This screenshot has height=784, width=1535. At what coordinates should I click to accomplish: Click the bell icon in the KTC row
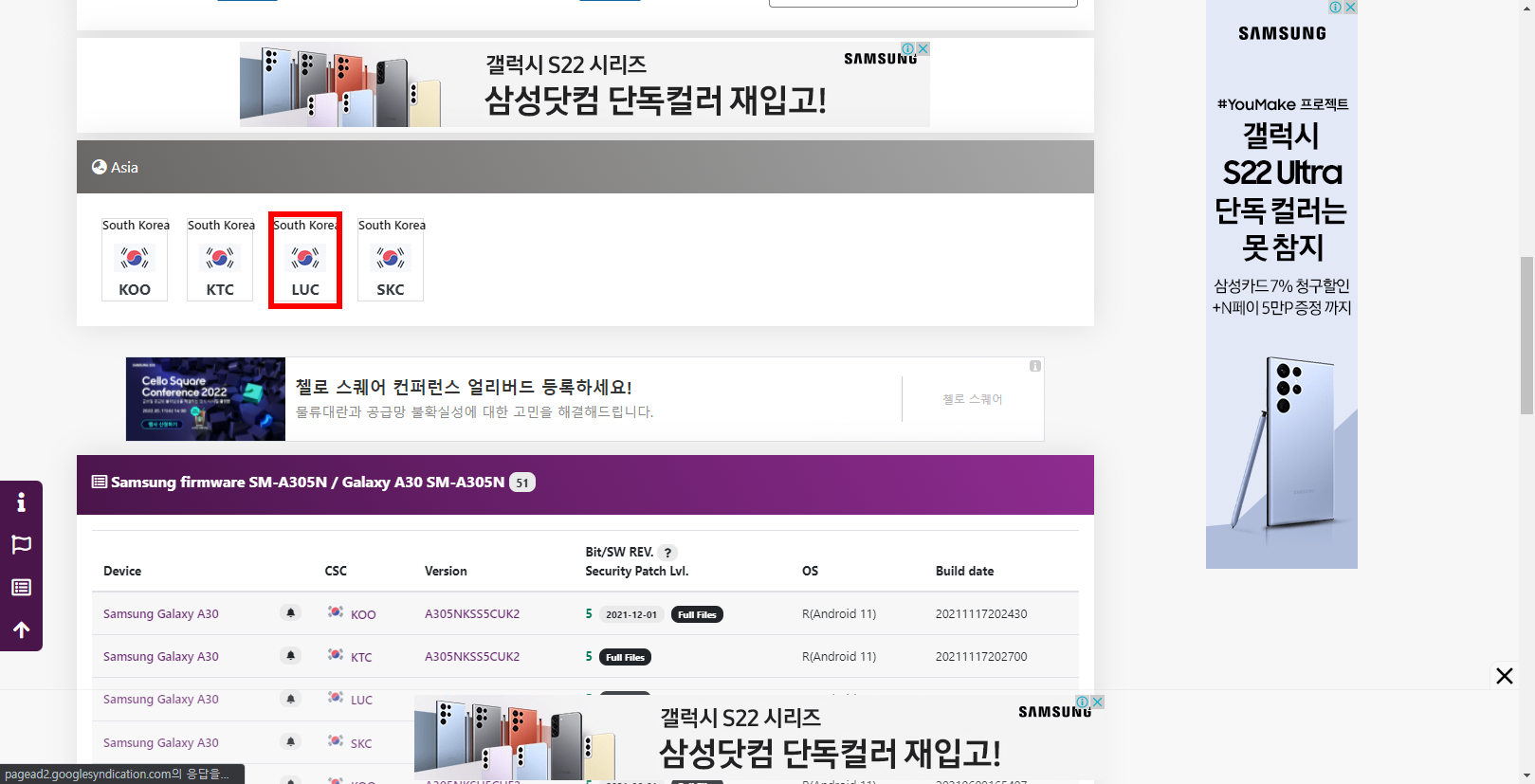coord(291,656)
